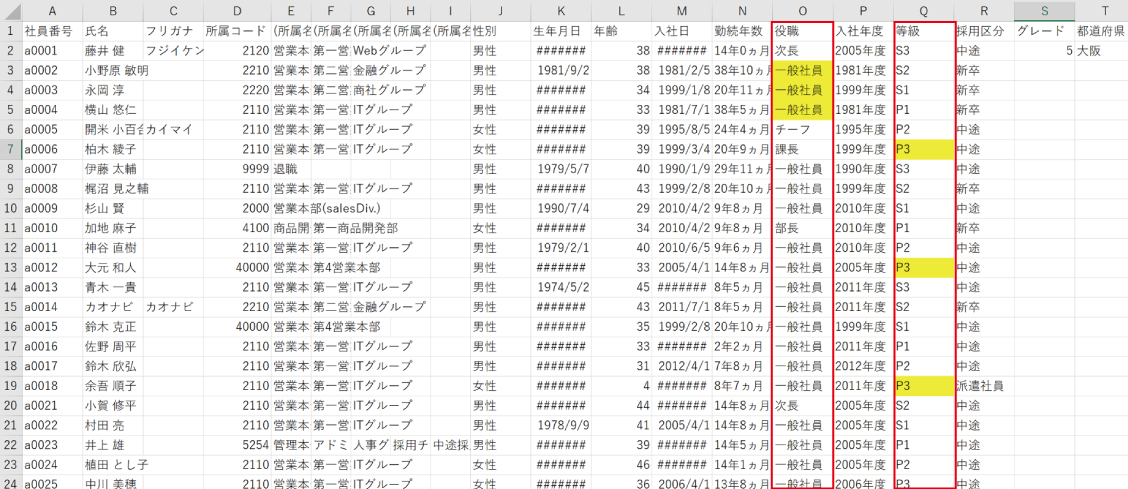This screenshot has height=489, width=1128.
Task: Select row 19 header
Action: click(9, 385)
